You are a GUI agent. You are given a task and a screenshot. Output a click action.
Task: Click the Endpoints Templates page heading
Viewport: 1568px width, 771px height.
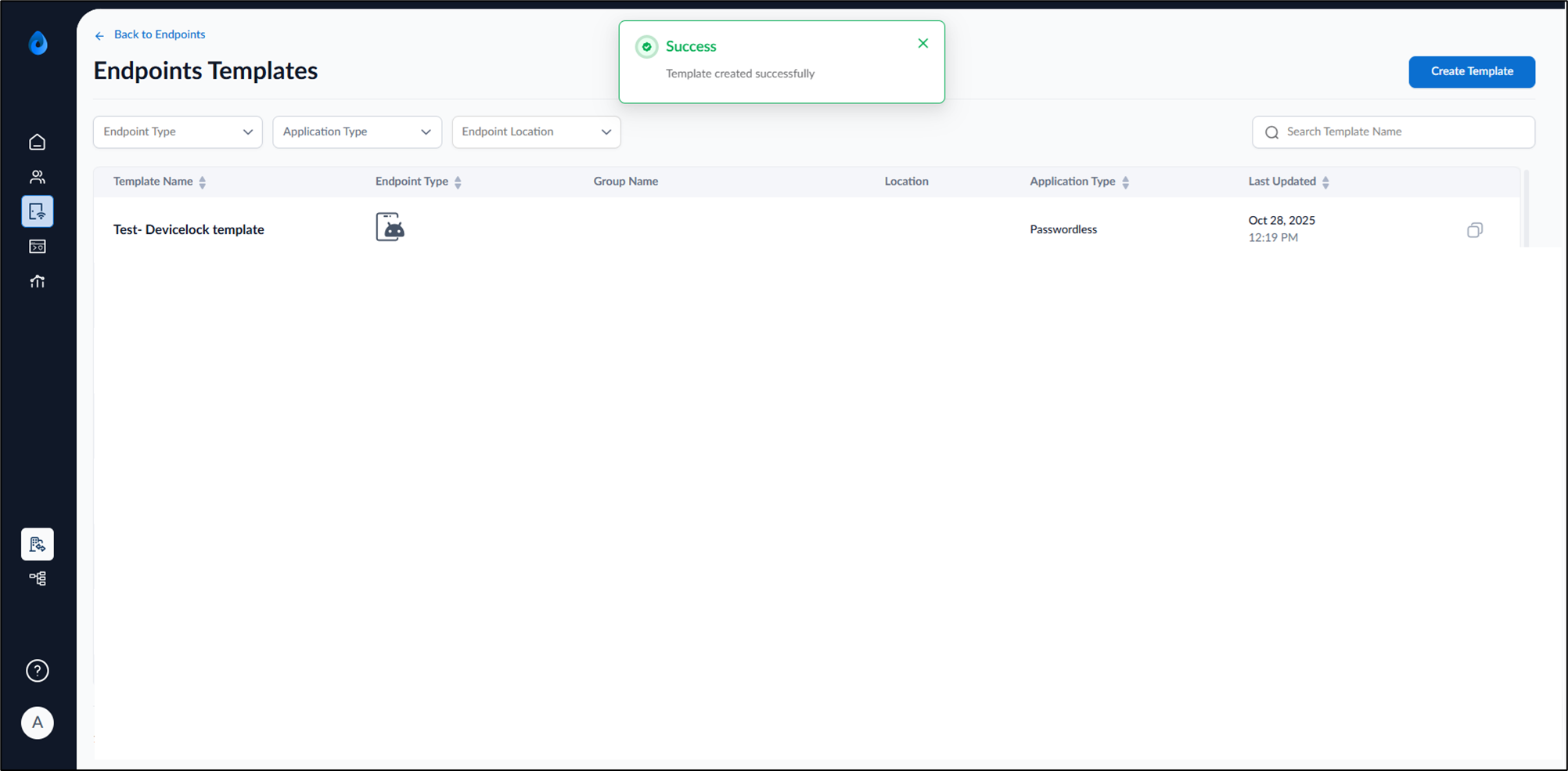tap(206, 71)
